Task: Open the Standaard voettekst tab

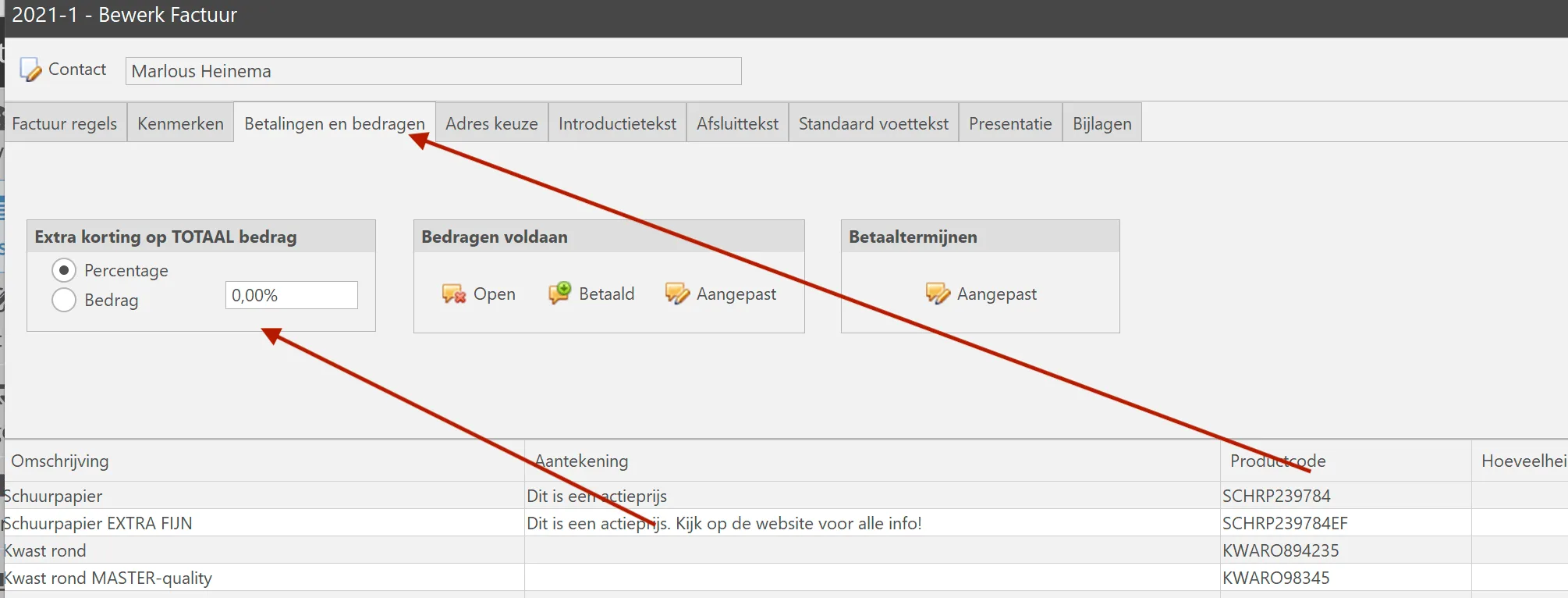Action: 874,123
